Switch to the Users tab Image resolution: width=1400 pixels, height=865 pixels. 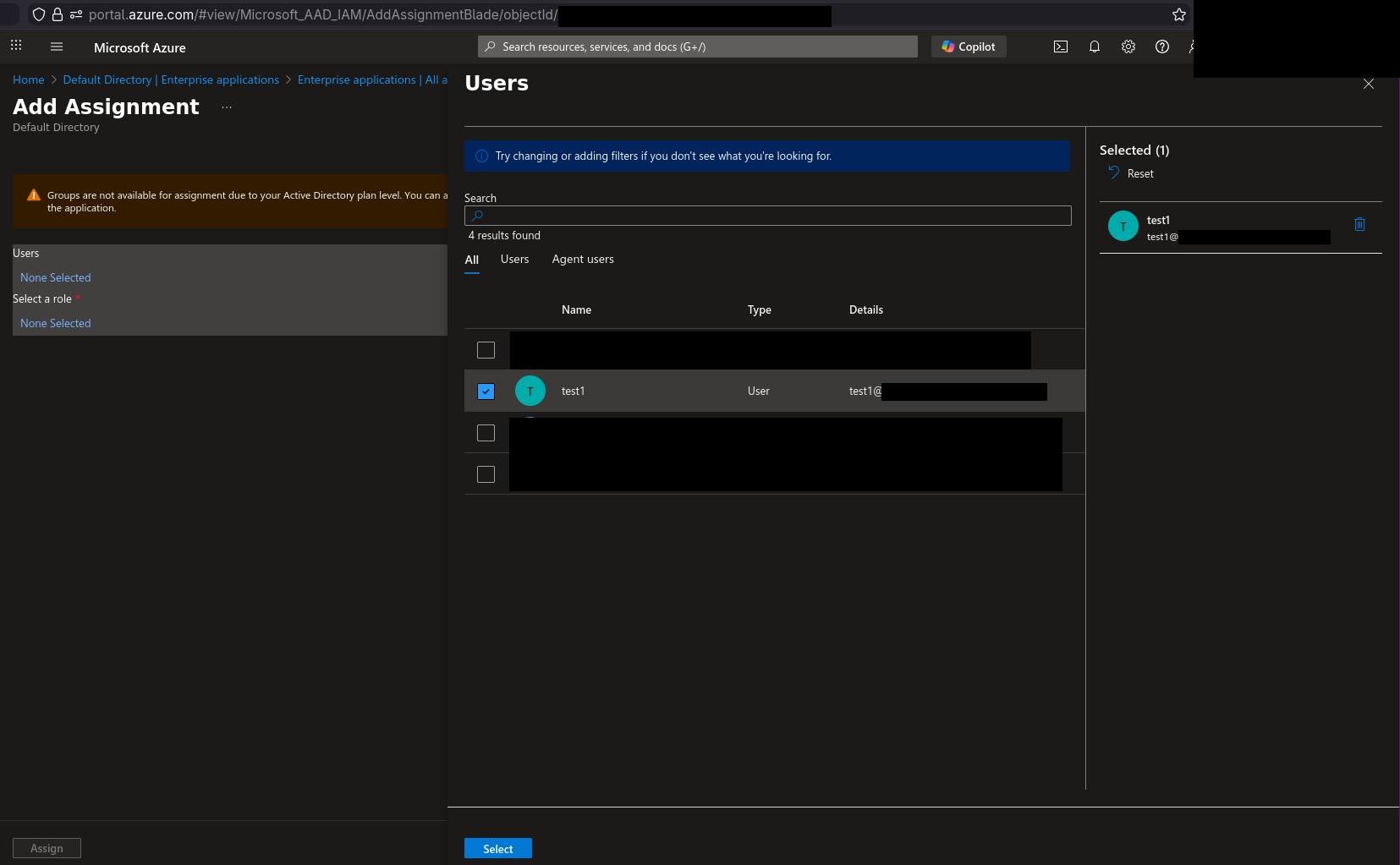tap(514, 259)
